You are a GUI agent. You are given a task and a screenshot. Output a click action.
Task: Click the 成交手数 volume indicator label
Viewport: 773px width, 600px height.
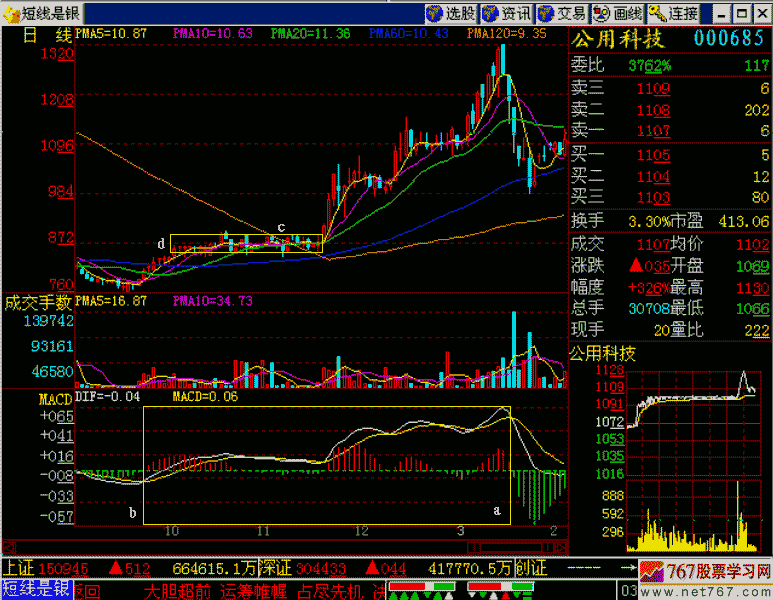click(38, 301)
